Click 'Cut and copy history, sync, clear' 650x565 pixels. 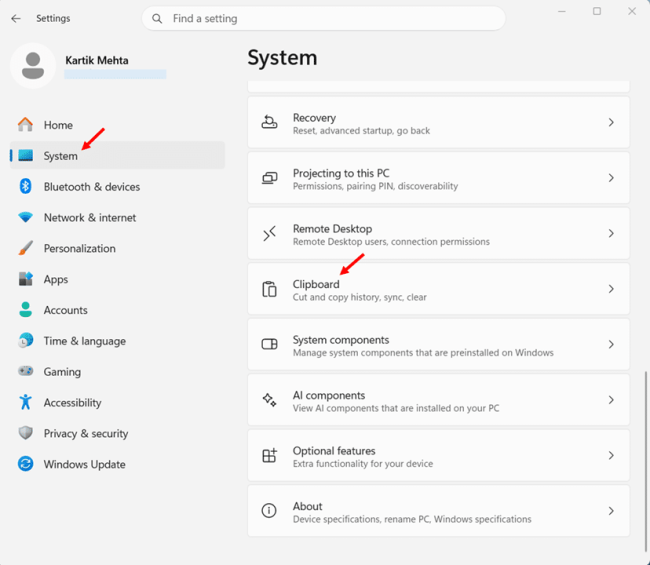[359, 297]
